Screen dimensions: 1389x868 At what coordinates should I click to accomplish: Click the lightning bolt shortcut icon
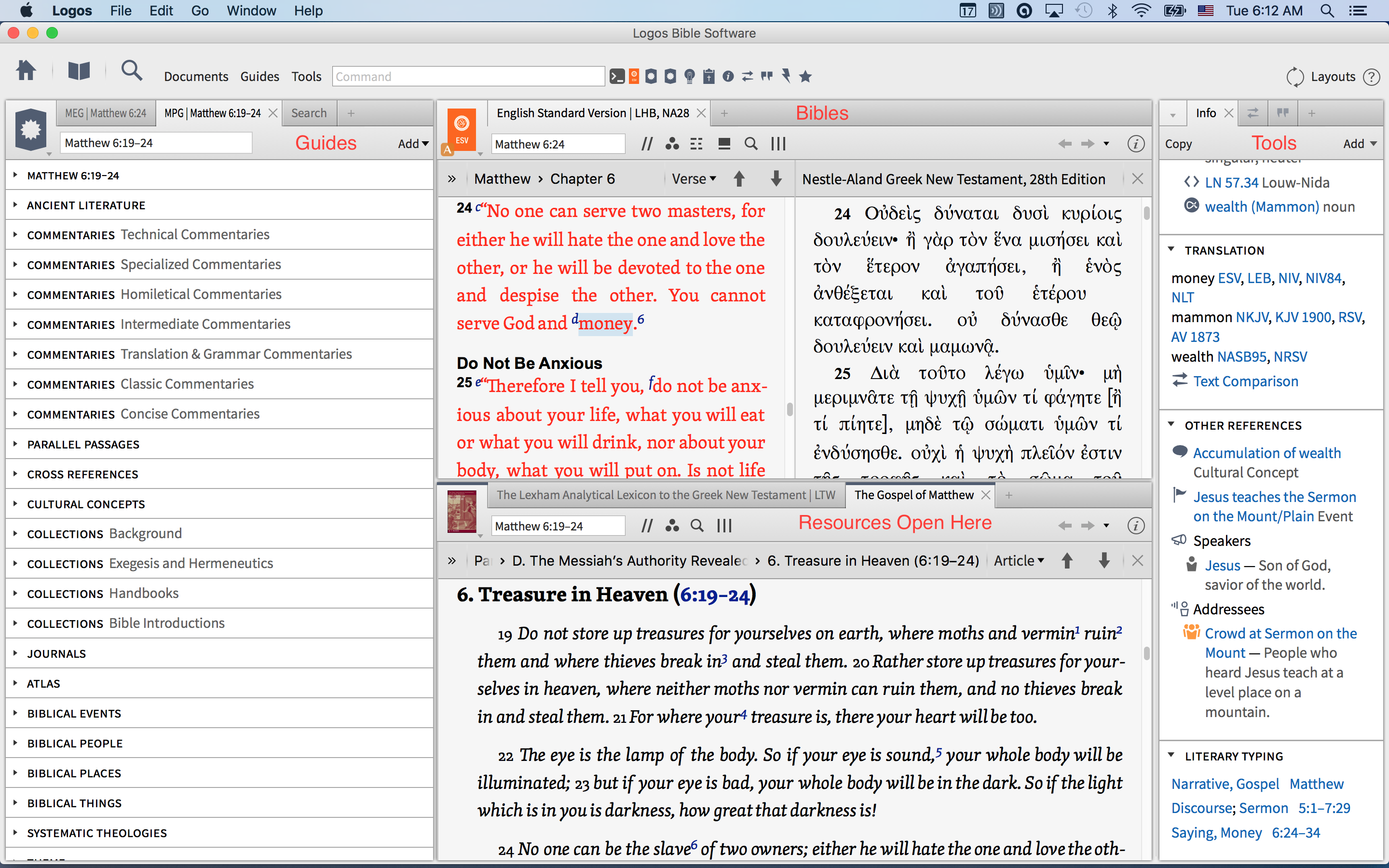pyautogui.click(x=786, y=76)
